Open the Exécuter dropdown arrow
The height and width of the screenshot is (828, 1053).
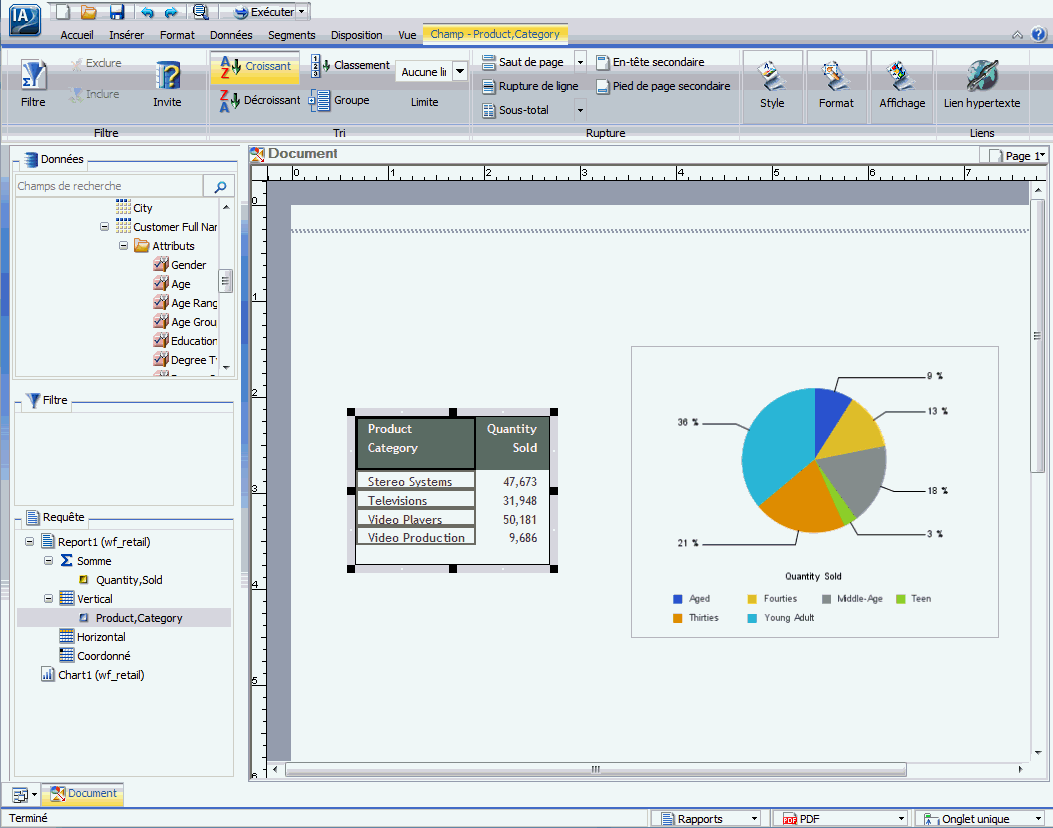[302, 11]
